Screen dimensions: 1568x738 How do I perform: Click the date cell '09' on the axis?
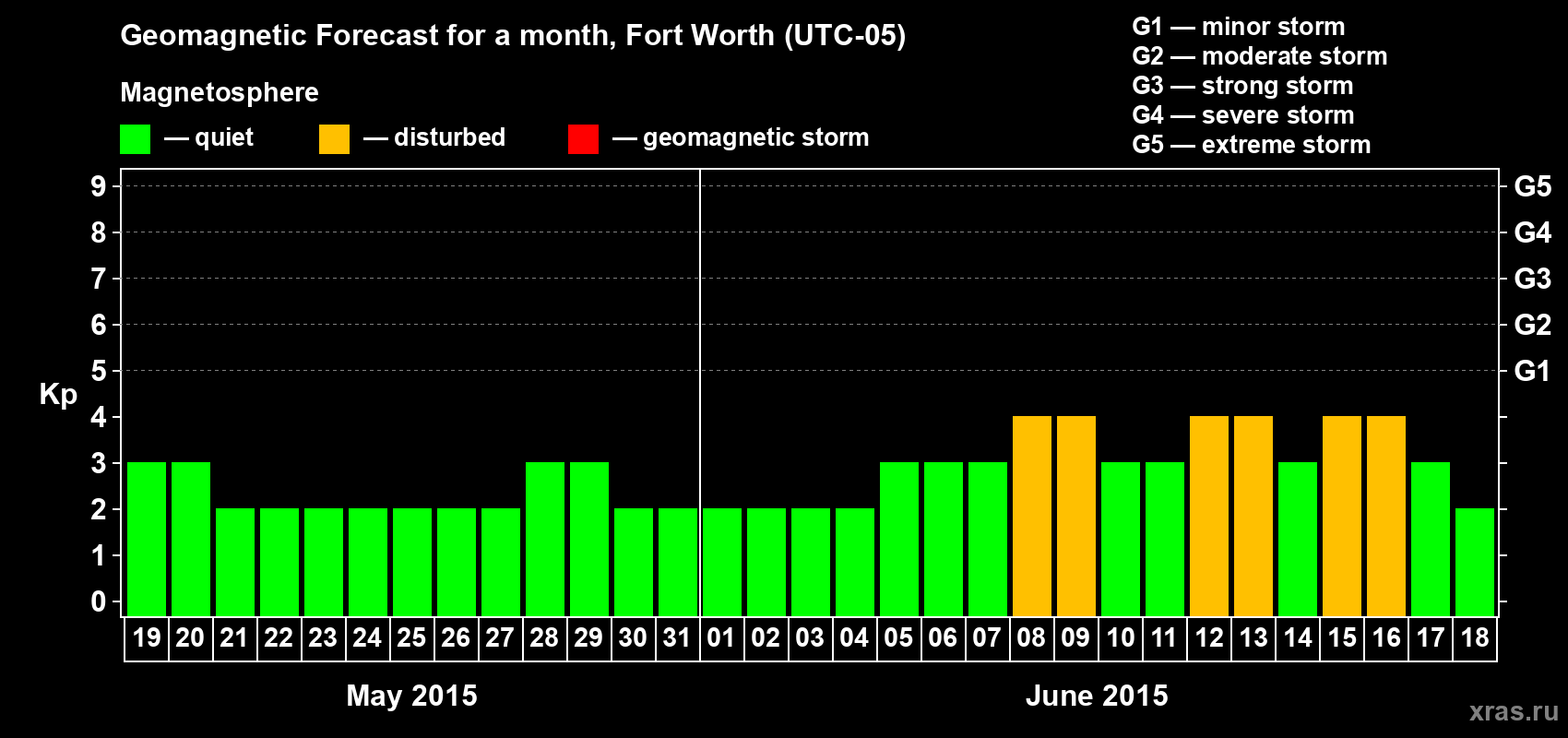click(1075, 638)
